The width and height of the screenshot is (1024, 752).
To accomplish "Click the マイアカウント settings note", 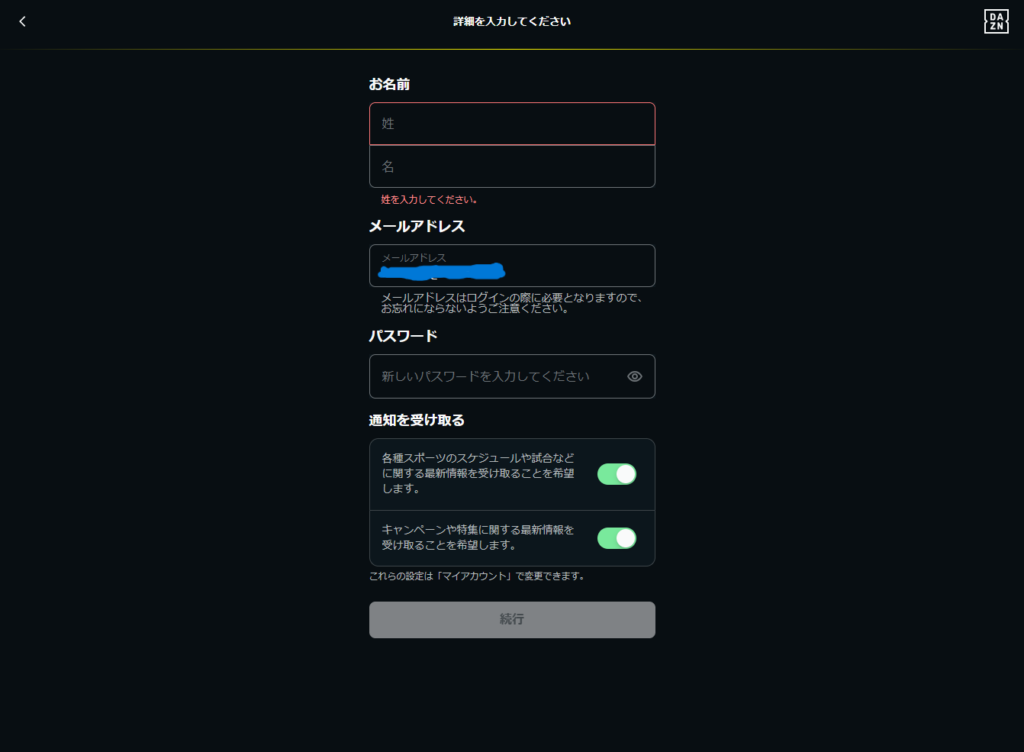I will pyautogui.click(x=476, y=576).
